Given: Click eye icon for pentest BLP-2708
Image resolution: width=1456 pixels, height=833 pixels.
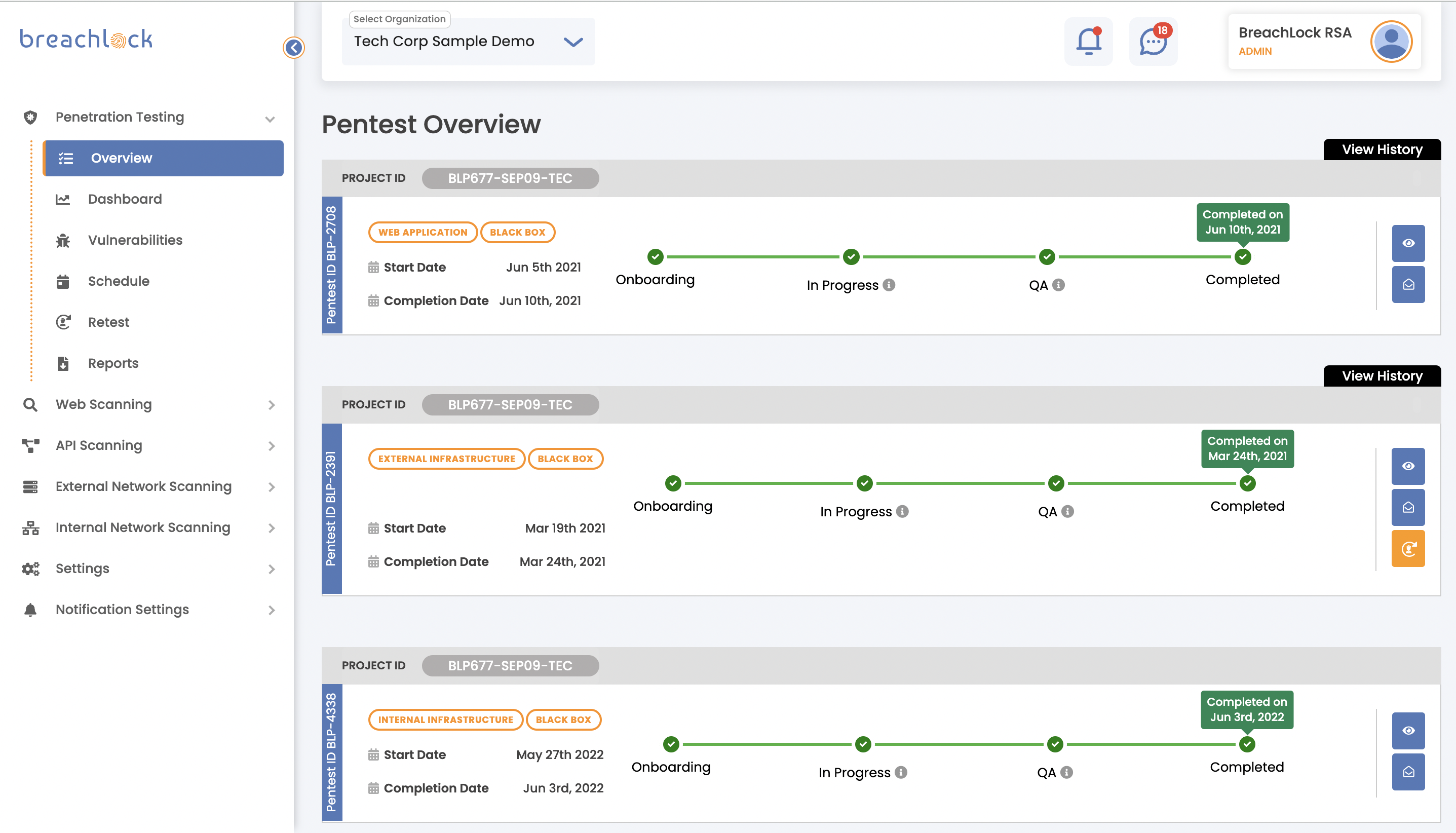Looking at the screenshot, I should [x=1408, y=243].
